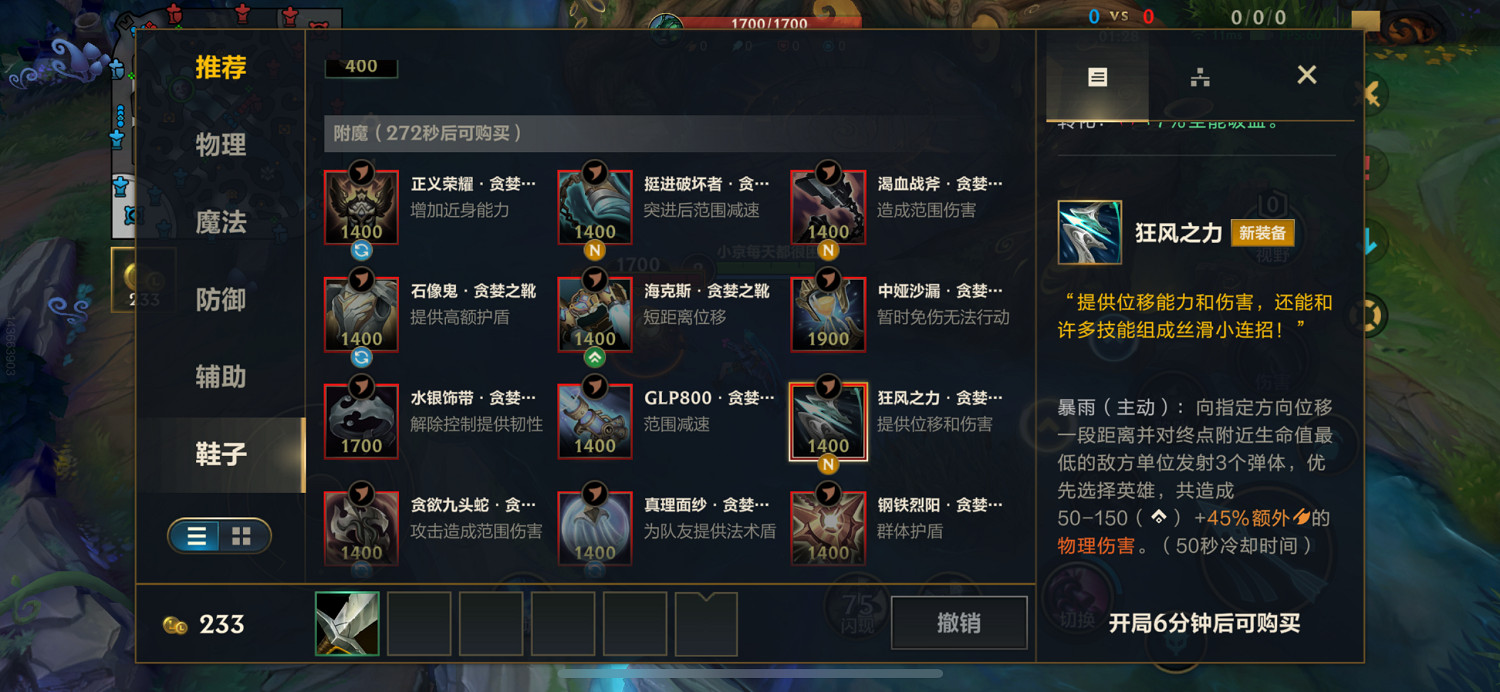
Task: Select the 正义荣耀 boot enchant icon
Action: pos(361,207)
